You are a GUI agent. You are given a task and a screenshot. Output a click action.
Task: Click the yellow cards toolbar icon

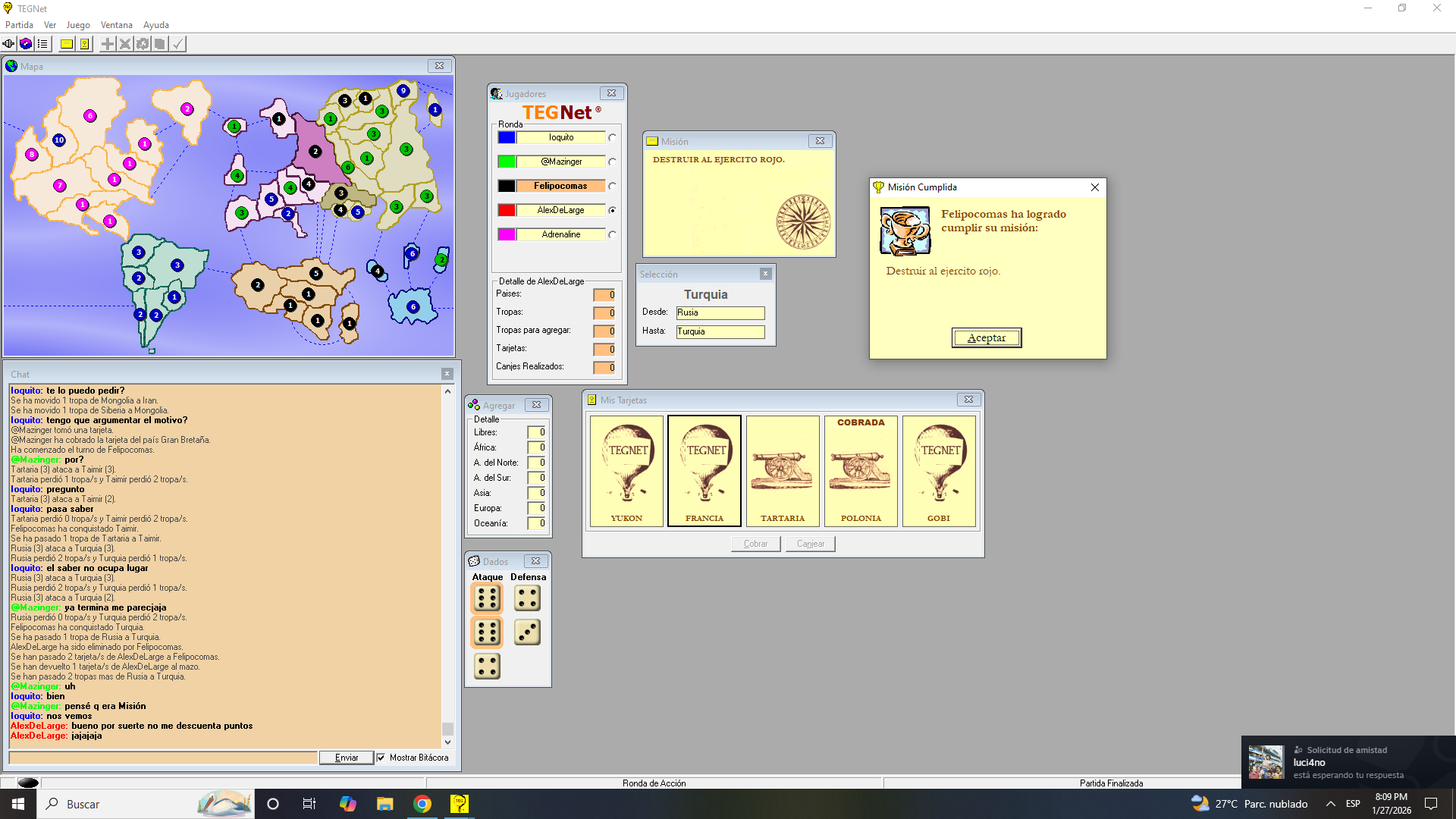click(x=84, y=44)
